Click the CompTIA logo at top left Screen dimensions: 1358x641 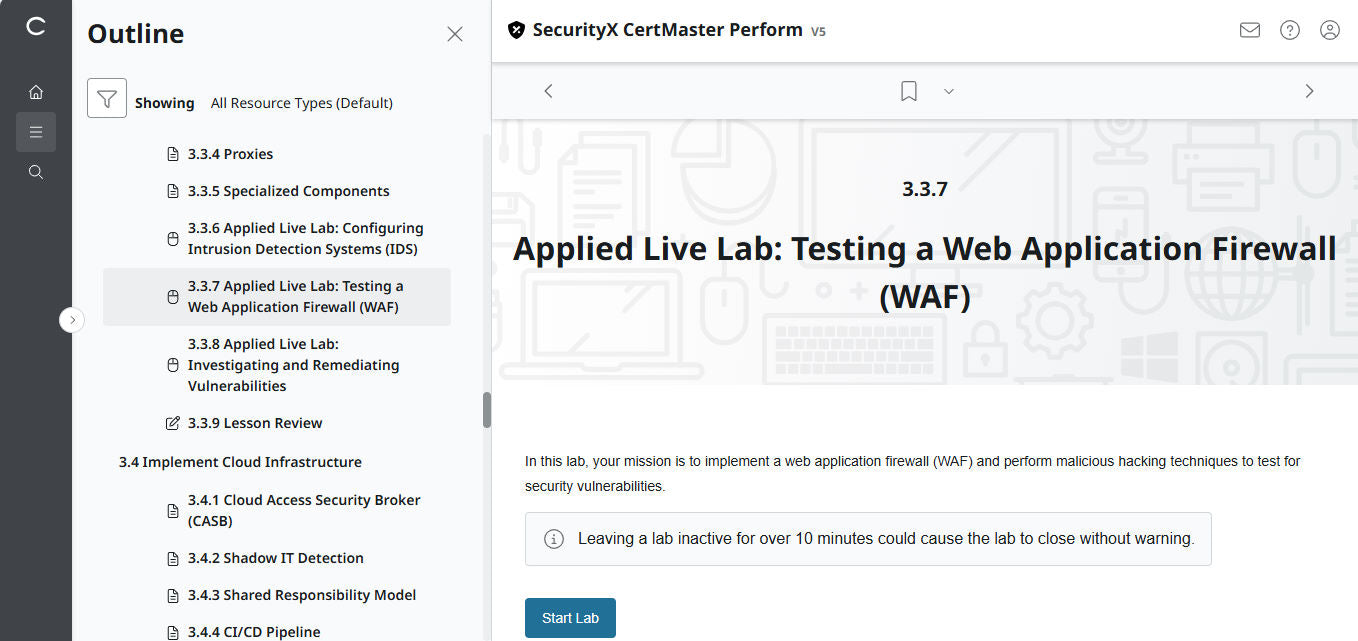[x=36, y=27]
